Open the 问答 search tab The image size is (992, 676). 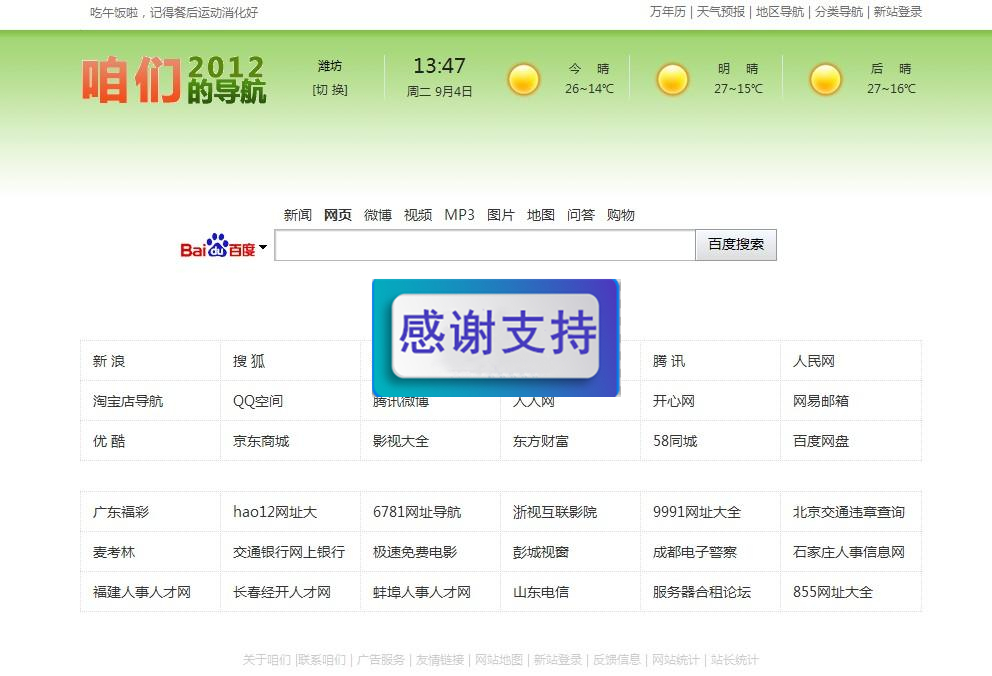[581, 215]
